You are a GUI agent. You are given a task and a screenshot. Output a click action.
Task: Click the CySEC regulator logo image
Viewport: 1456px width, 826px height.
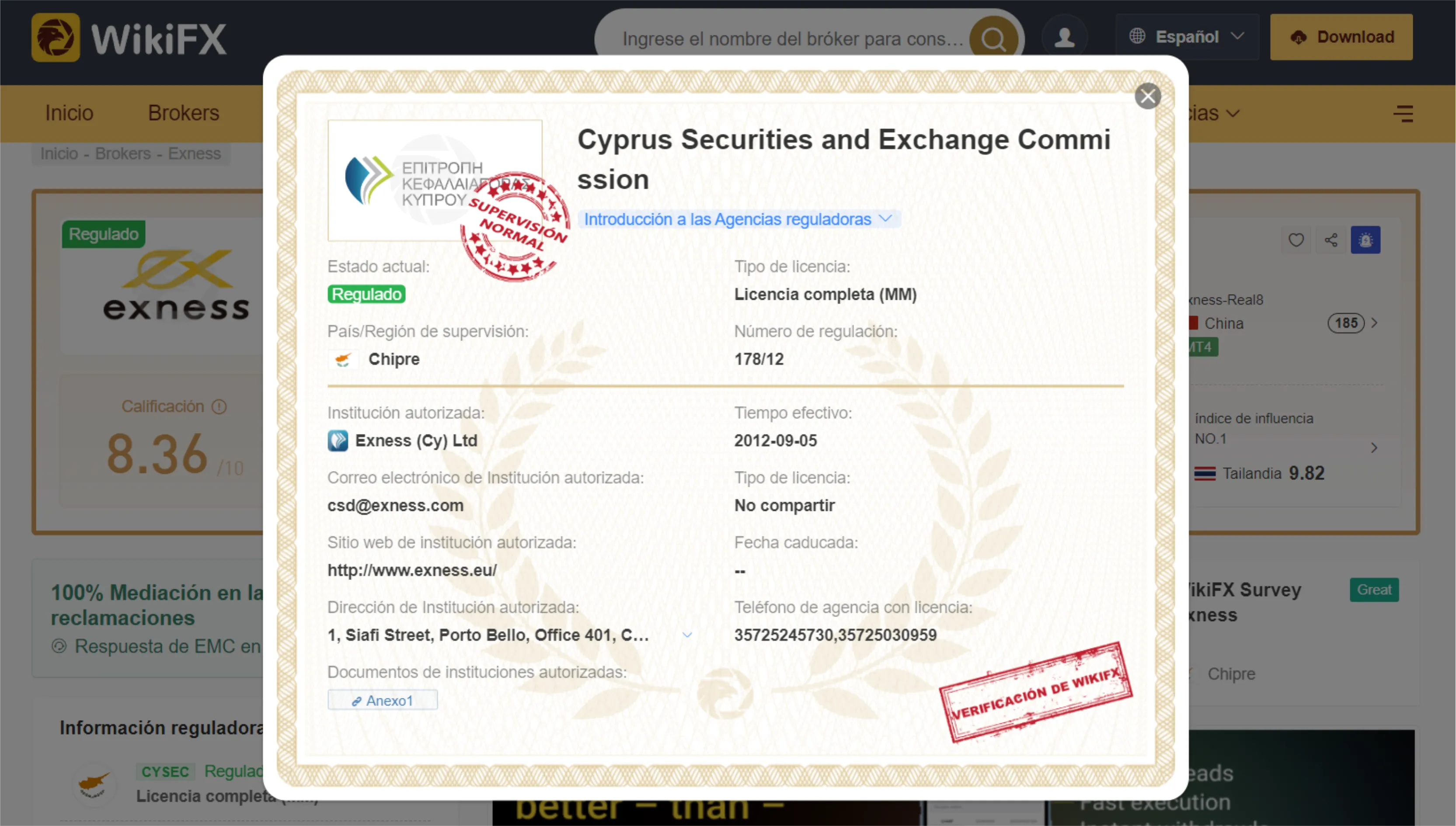(435, 180)
